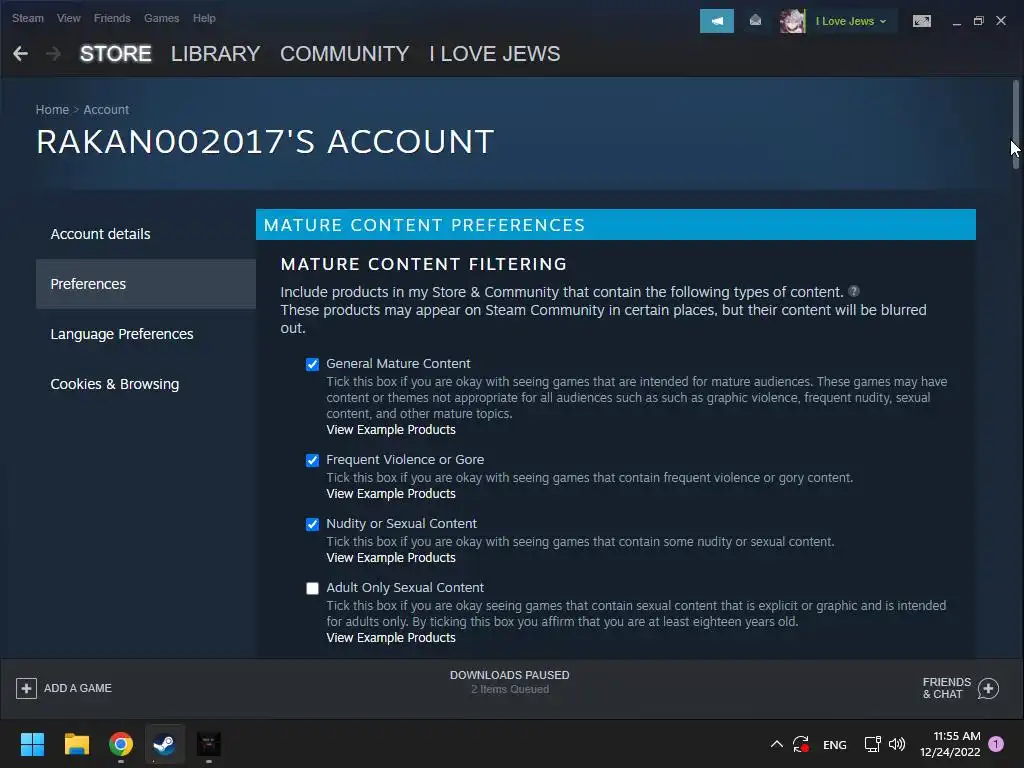Screen dimensions: 1024x768
Task: Show hidden system tray icons
Action: (776, 744)
